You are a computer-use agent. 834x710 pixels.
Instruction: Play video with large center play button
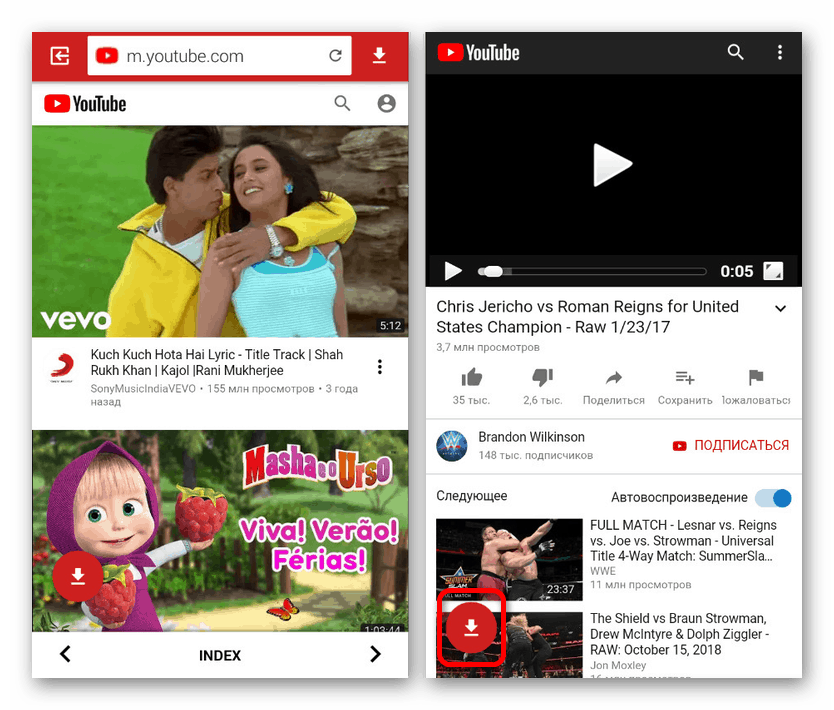[612, 164]
